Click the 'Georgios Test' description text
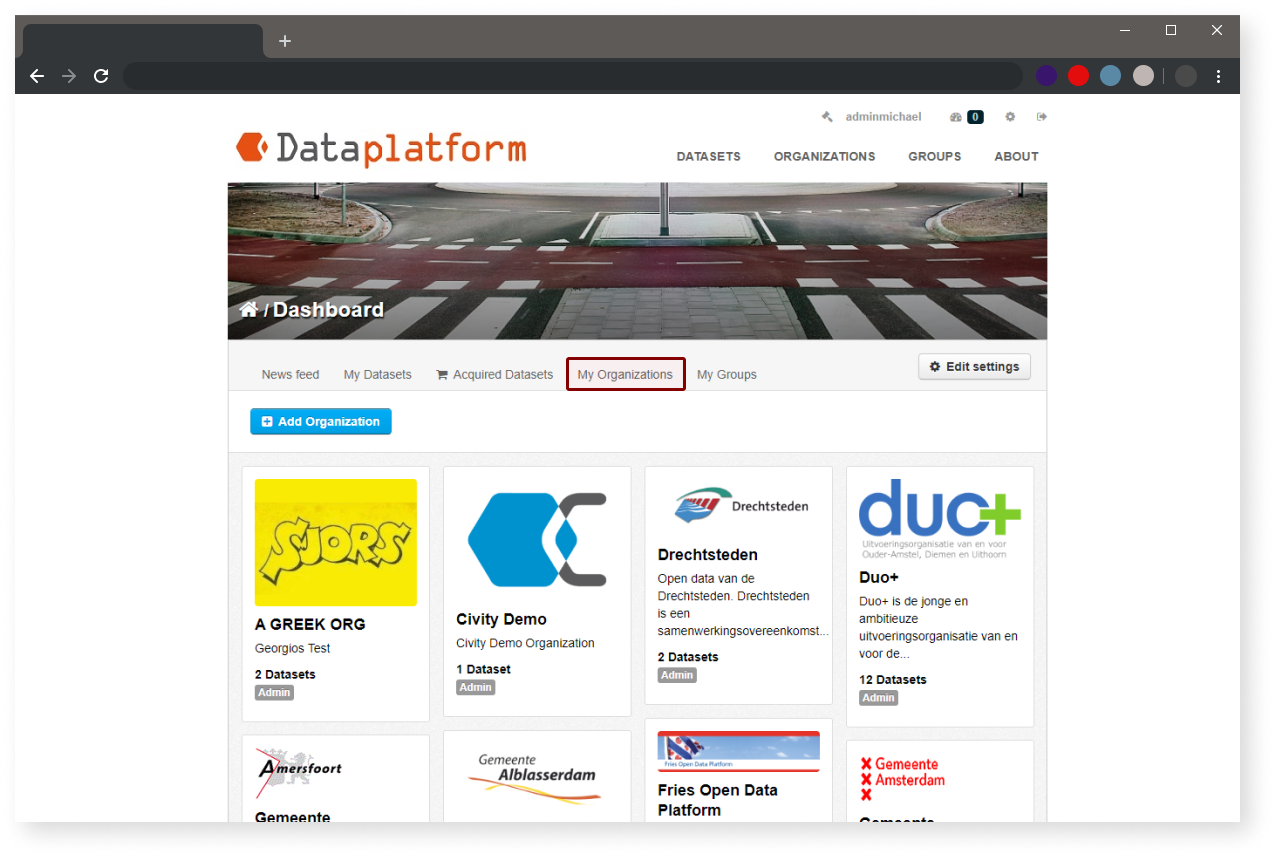 293,649
